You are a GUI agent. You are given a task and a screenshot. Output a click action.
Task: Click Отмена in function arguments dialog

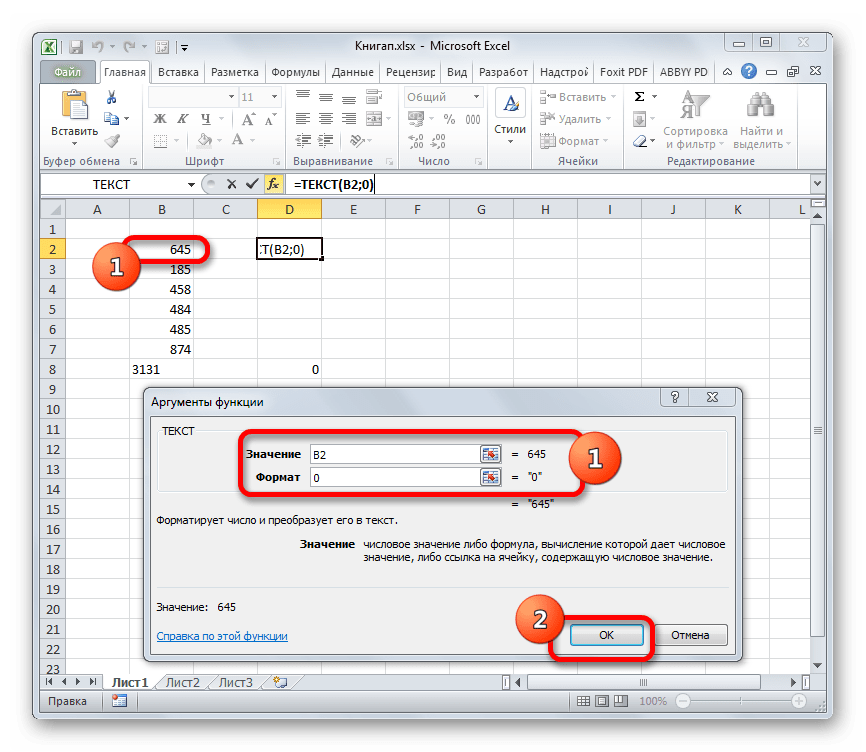(x=690, y=635)
